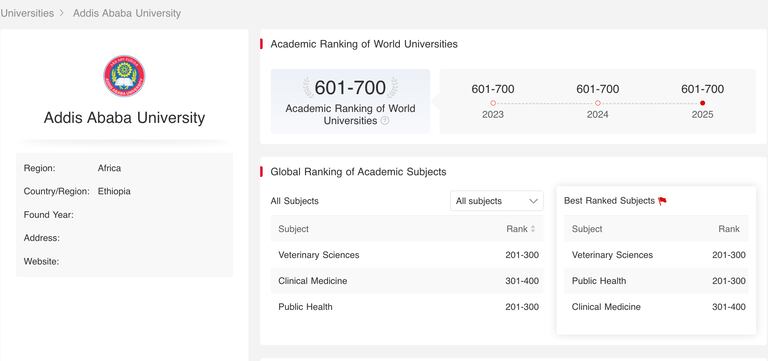Click the red flag icon near Best Ranked Subjects
This screenshot has height=361, width=768.
tap(662, 201)
